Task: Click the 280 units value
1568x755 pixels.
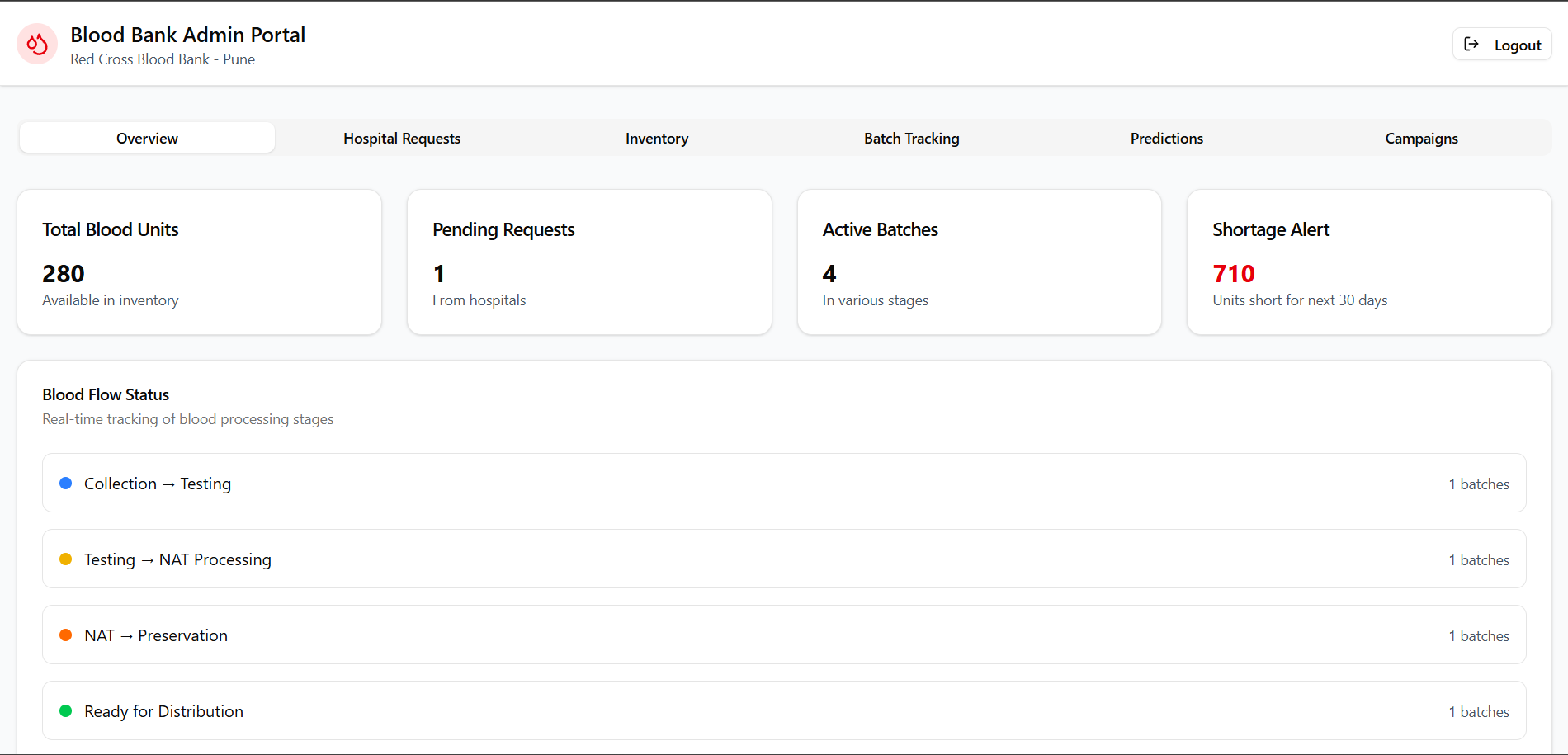Action: (x=64, y=274)
